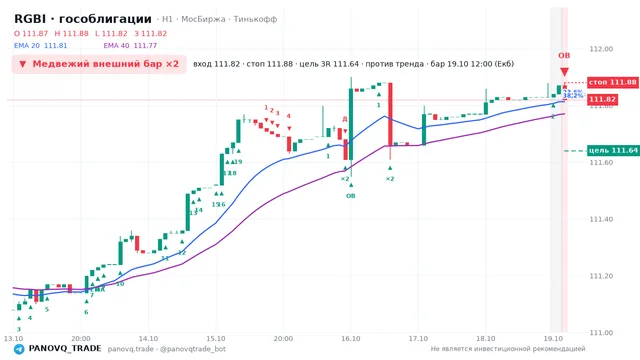This screenshot has width=640, height=360.
Task: Click the 17.10 date axis label
Action: 418,339
